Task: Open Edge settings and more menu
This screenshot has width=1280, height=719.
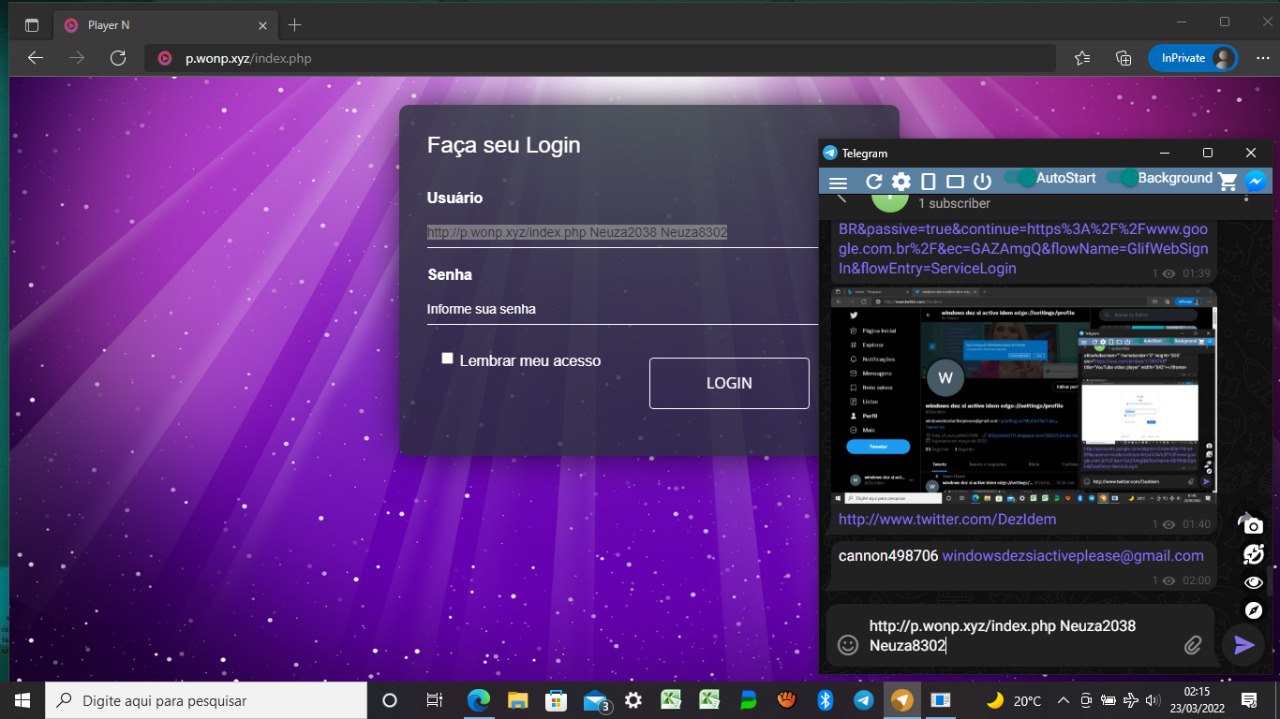Action: click(1262, 58)
